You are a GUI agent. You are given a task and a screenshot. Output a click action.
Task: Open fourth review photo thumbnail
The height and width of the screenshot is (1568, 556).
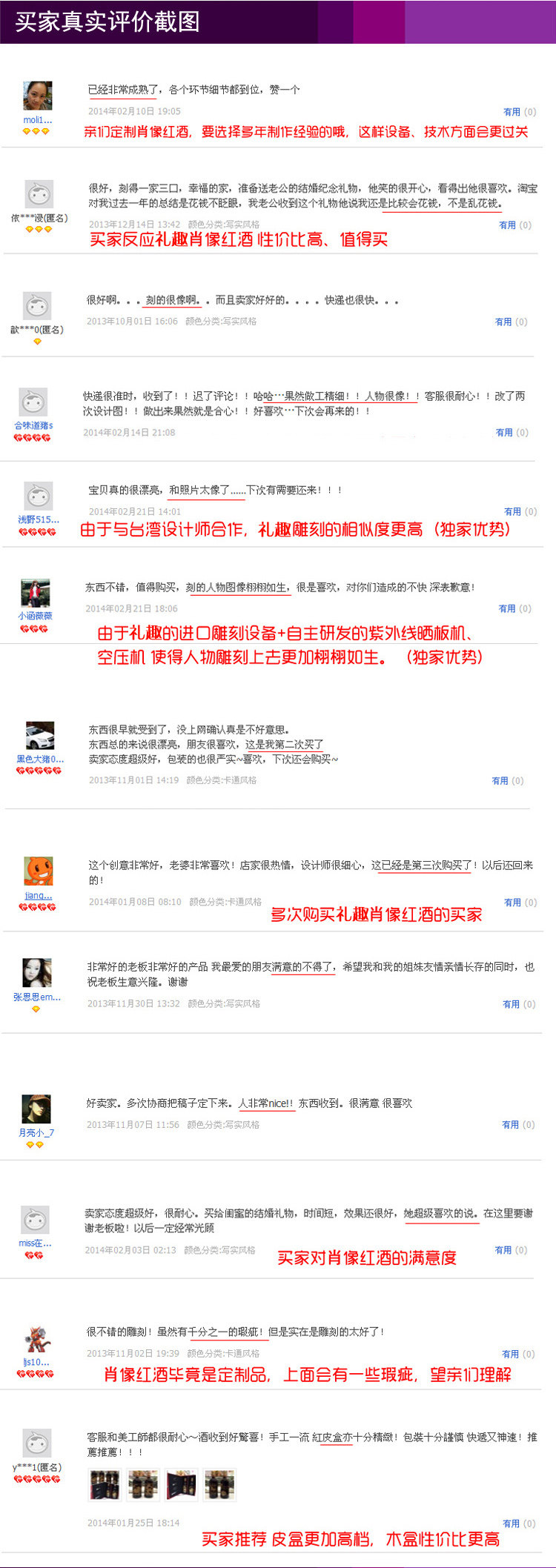tap(219, 1484)
